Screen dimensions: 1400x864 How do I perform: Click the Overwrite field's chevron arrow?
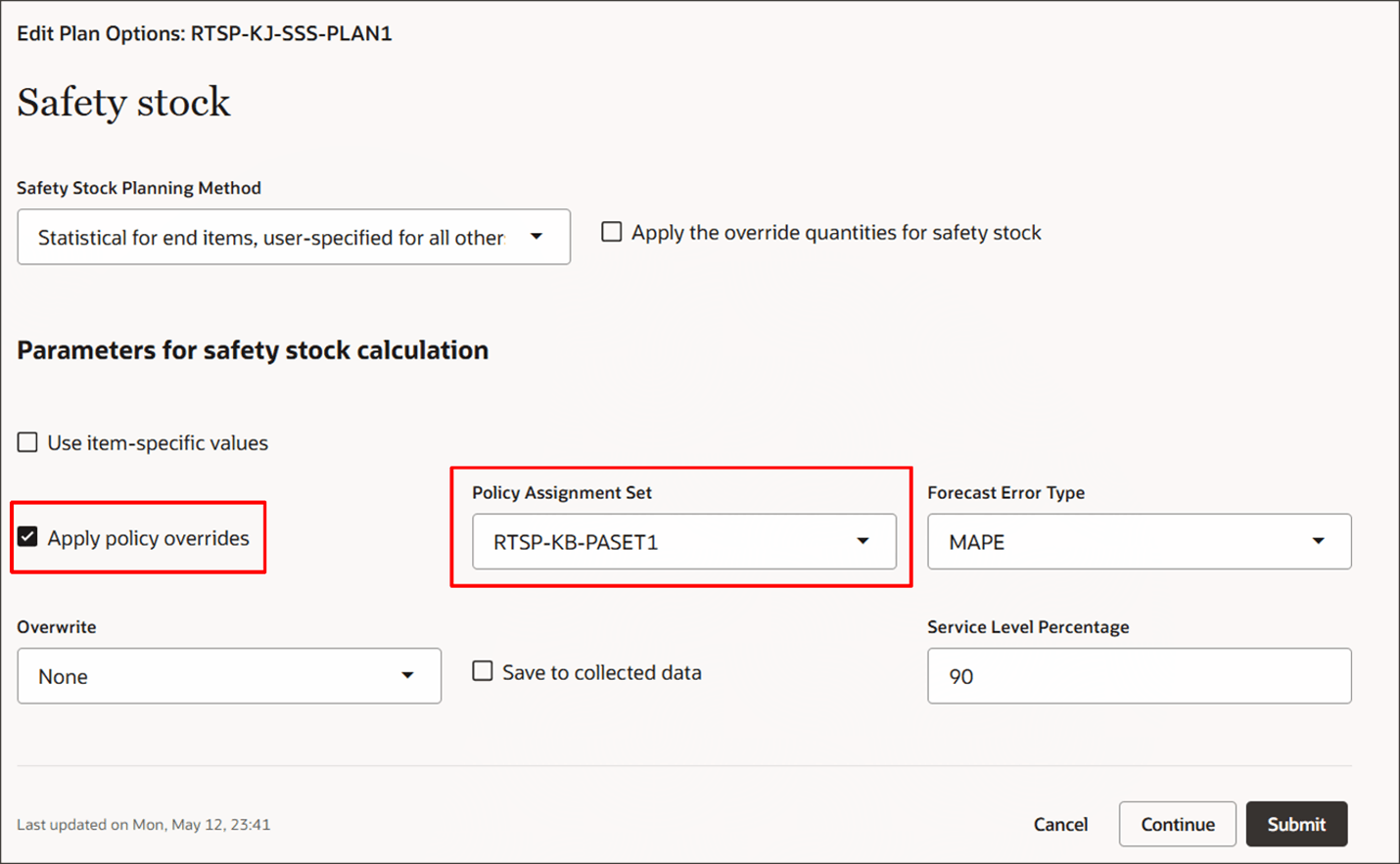408,675
